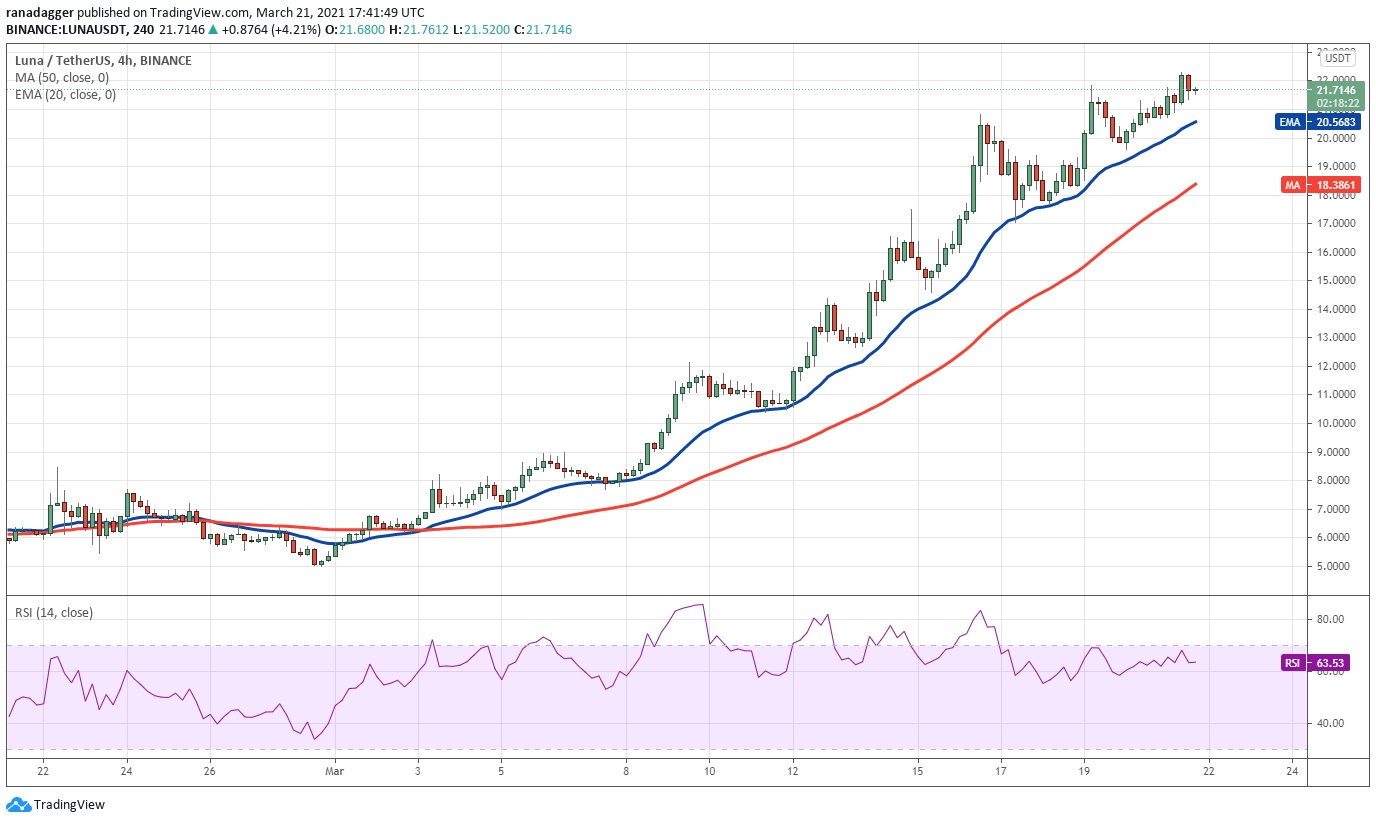This screenshot has height=823, width=1376.
Task: Click the '26' label on date axis
Action: click(208, 771)
